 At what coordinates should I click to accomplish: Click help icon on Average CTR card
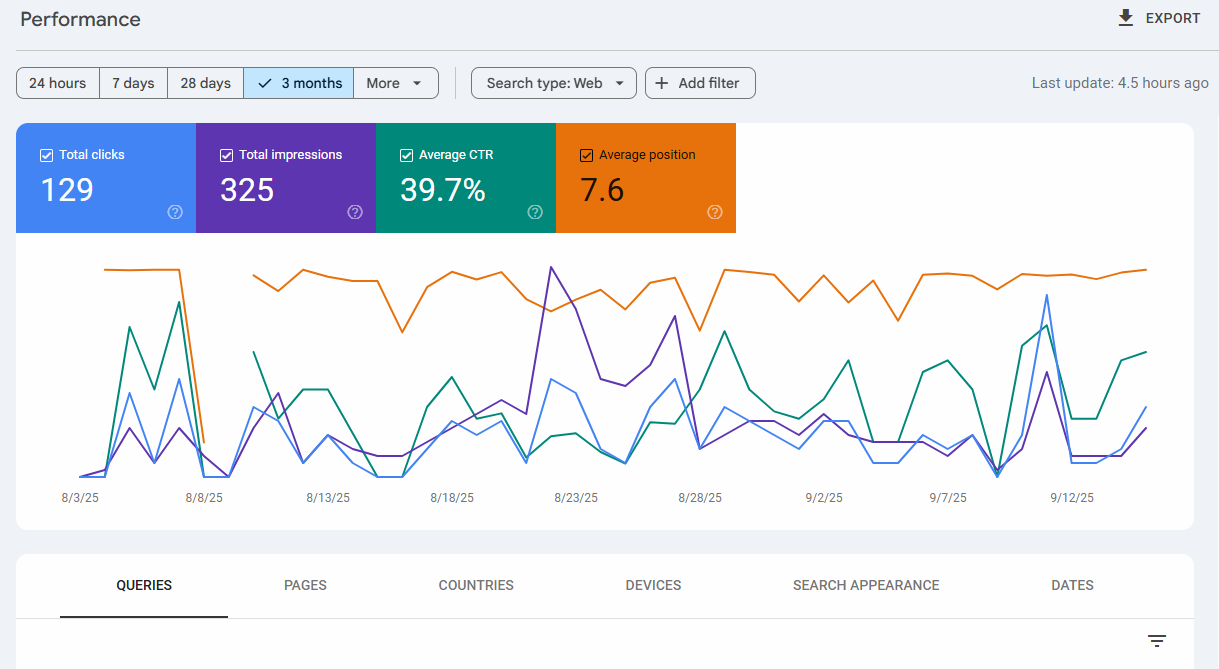pyautogui.click(x=535, y=212)
